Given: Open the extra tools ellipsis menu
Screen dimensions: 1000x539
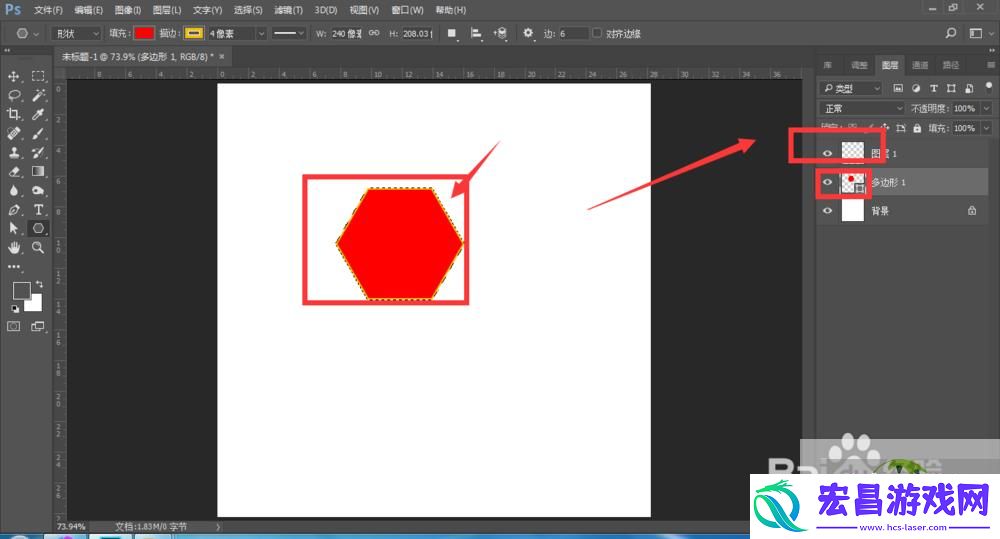Looking at the screenshot, I should click(x=14, y=267).
